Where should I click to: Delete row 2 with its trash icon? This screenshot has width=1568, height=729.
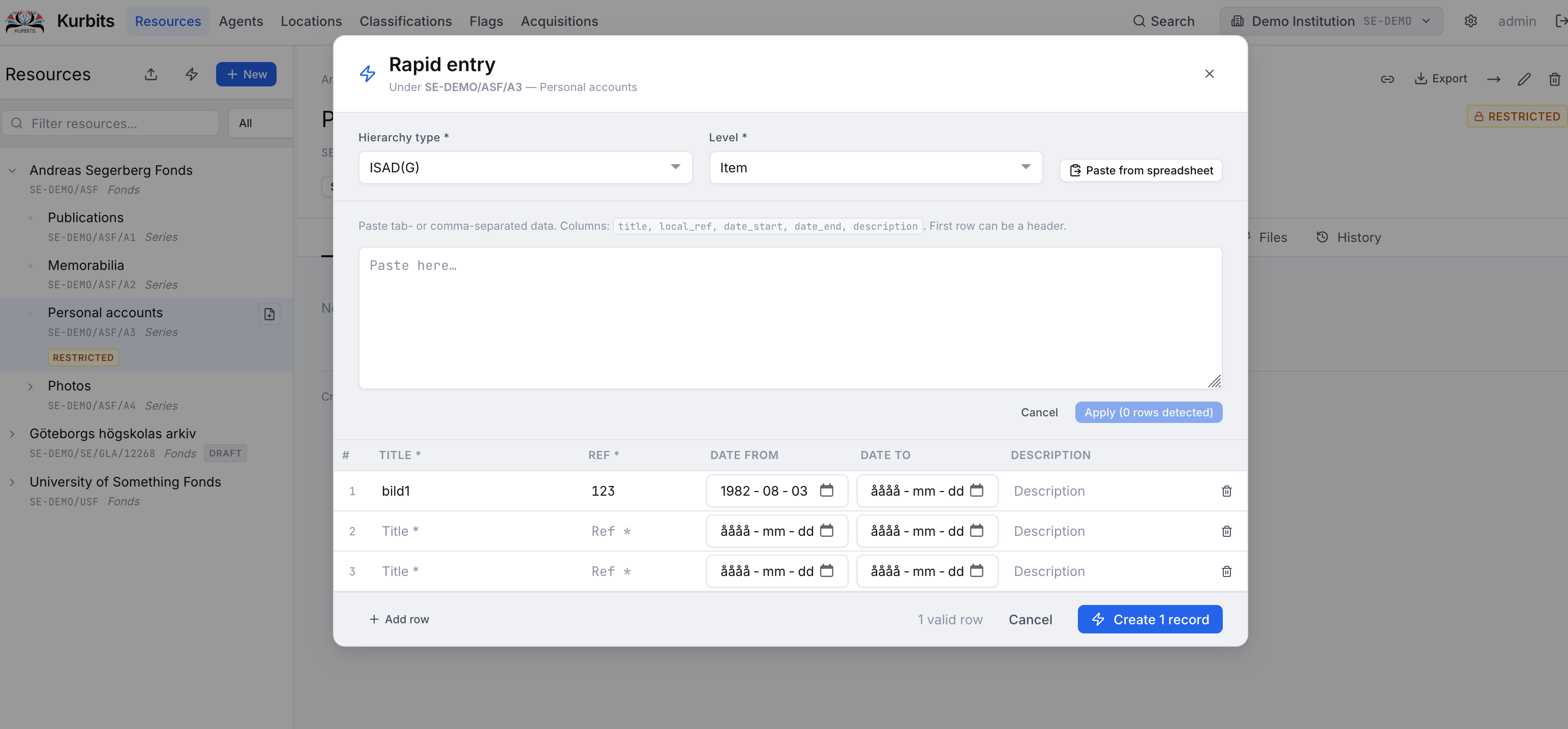click(1226, 531)
